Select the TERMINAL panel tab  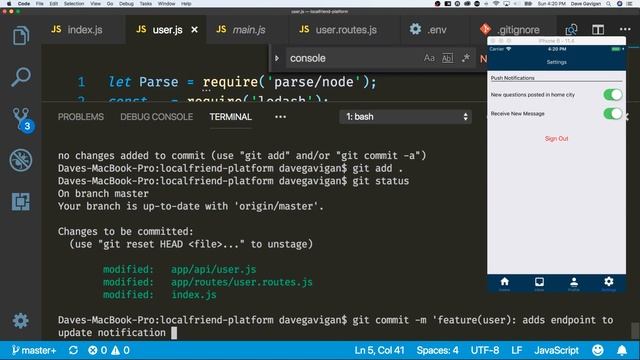pos(231,117)
